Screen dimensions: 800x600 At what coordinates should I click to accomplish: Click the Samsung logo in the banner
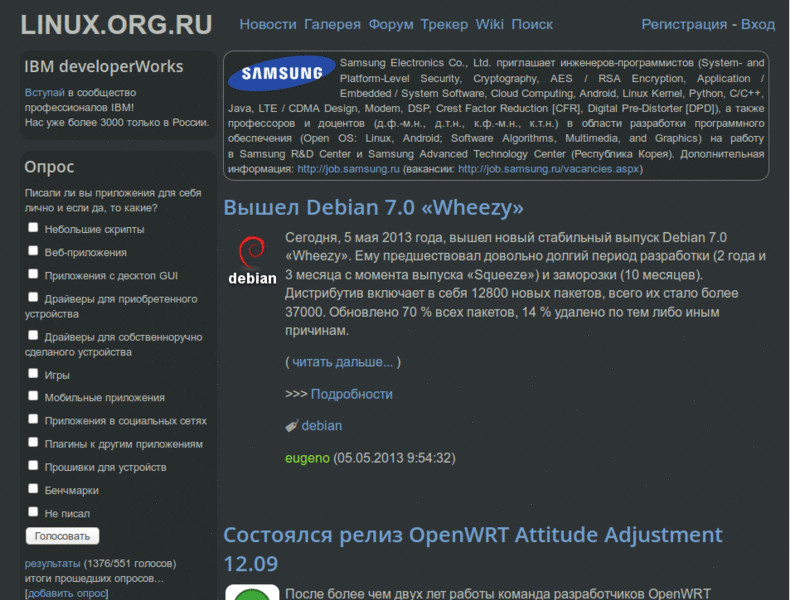click(281, 73)
